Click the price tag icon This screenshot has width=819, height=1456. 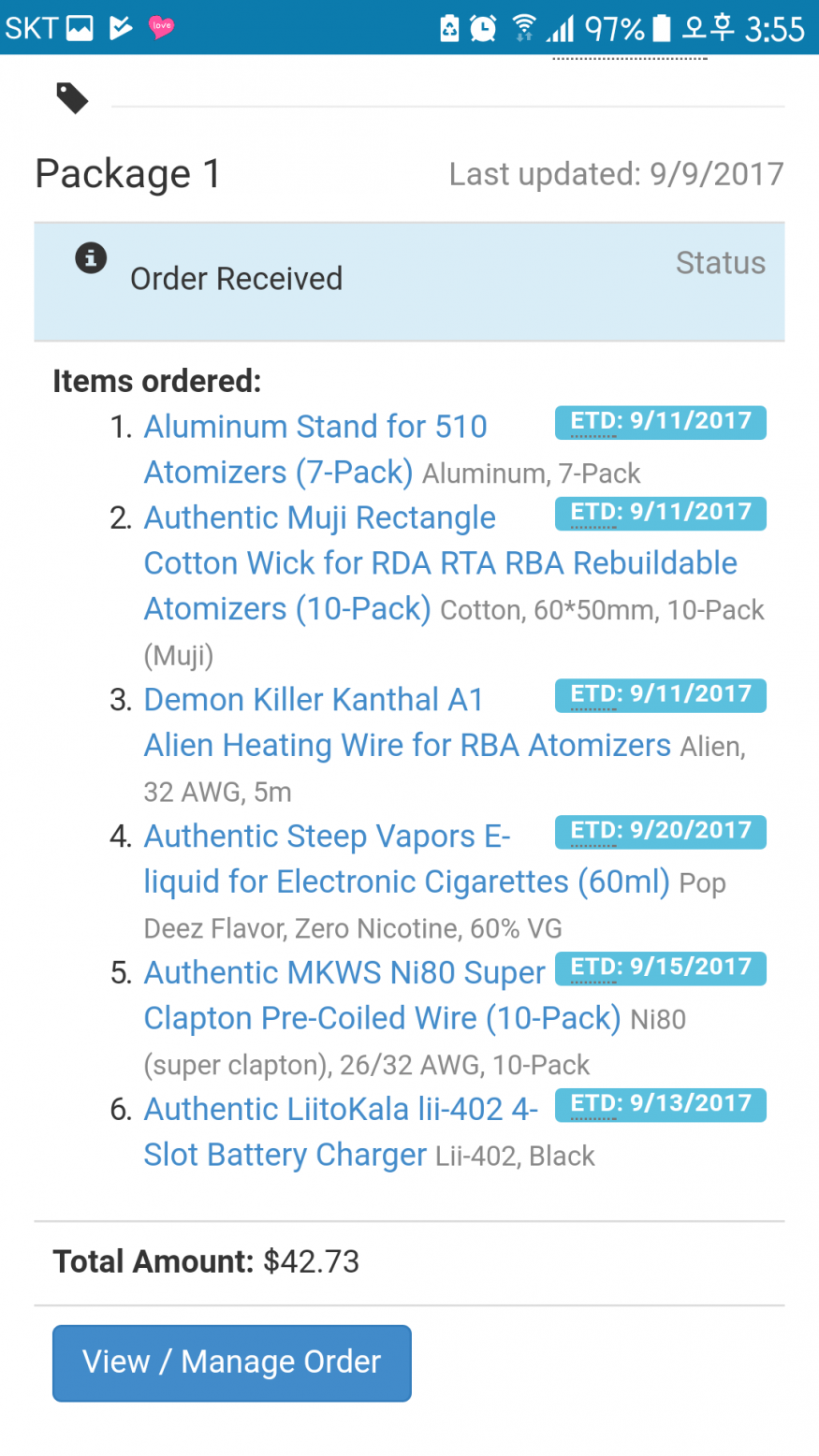[72, 97]
